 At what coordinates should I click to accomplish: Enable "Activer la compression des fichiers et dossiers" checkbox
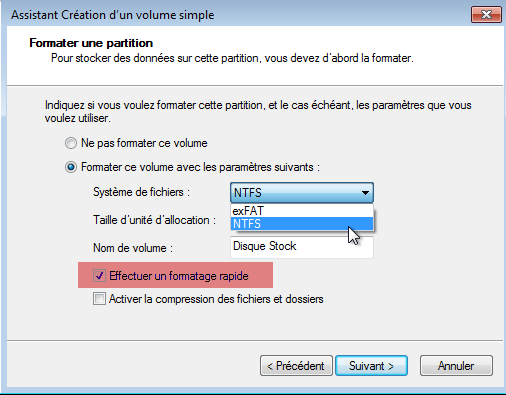[99, 299]
